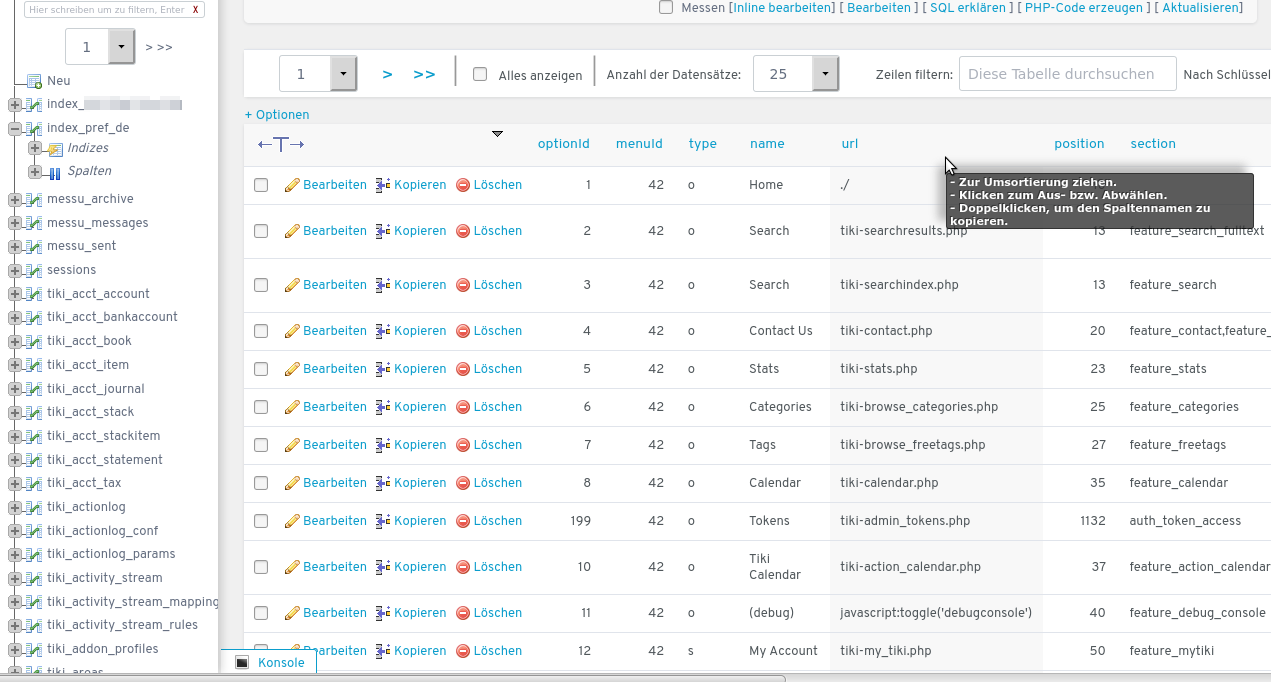Click the copy icon in tiki-searchindex.php row
This screenshot has width=1271, height=682.
tap(383, 285)
